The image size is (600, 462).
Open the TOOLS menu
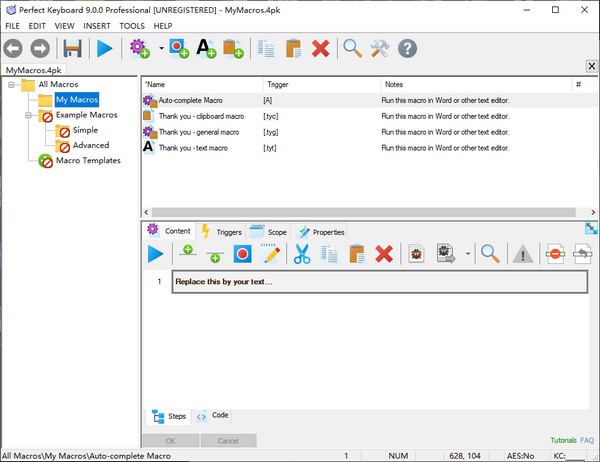131,25
